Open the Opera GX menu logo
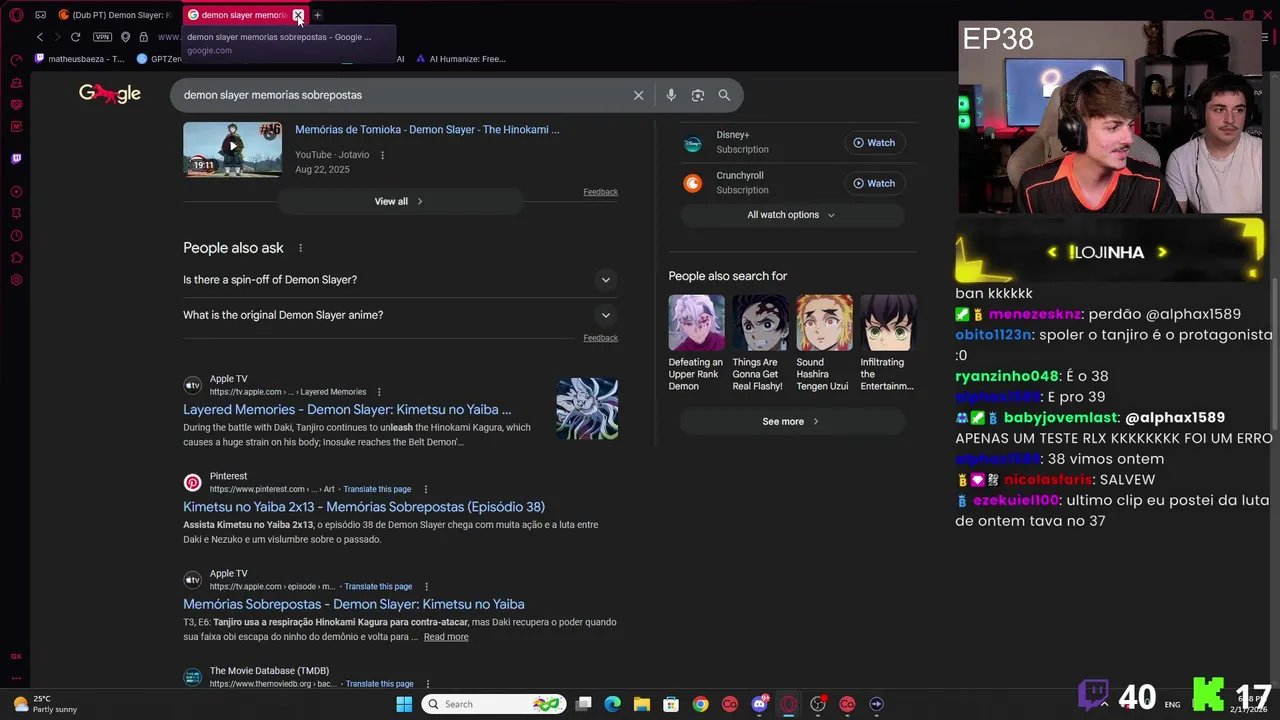 (x=16, y=15)
